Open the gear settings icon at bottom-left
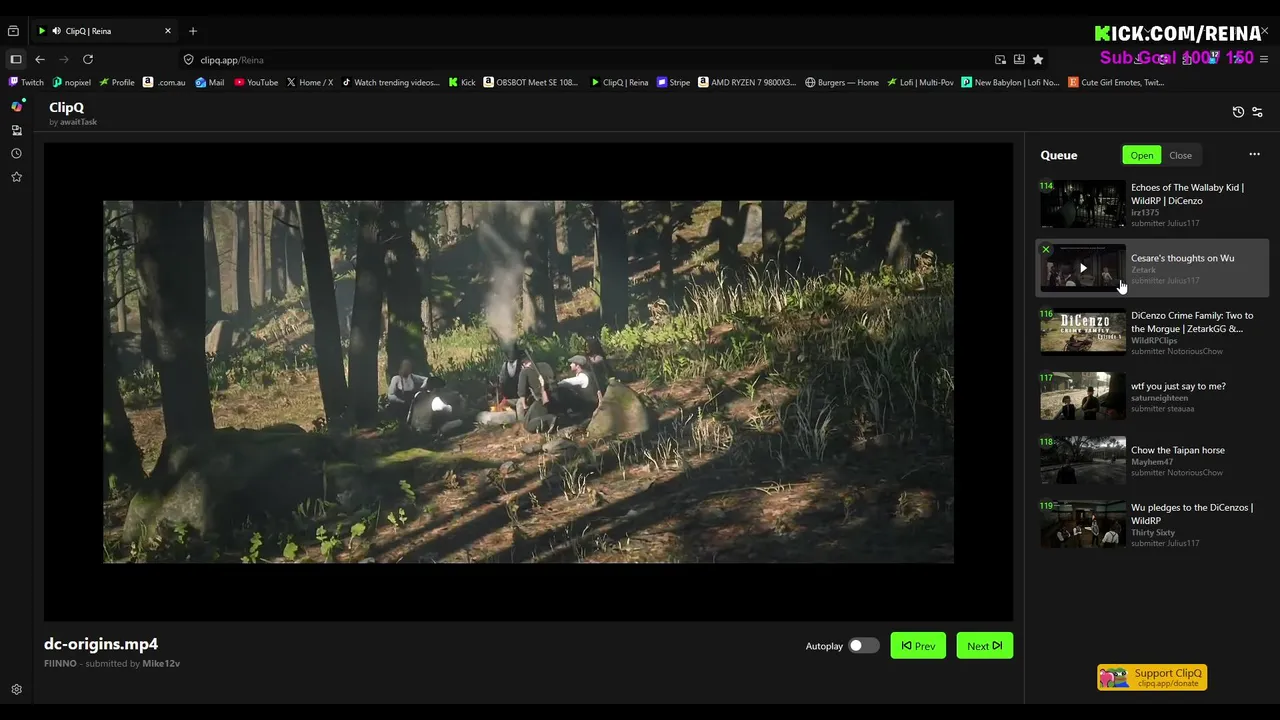Screen dimensions: 1280x720 (x=16, y=689)
